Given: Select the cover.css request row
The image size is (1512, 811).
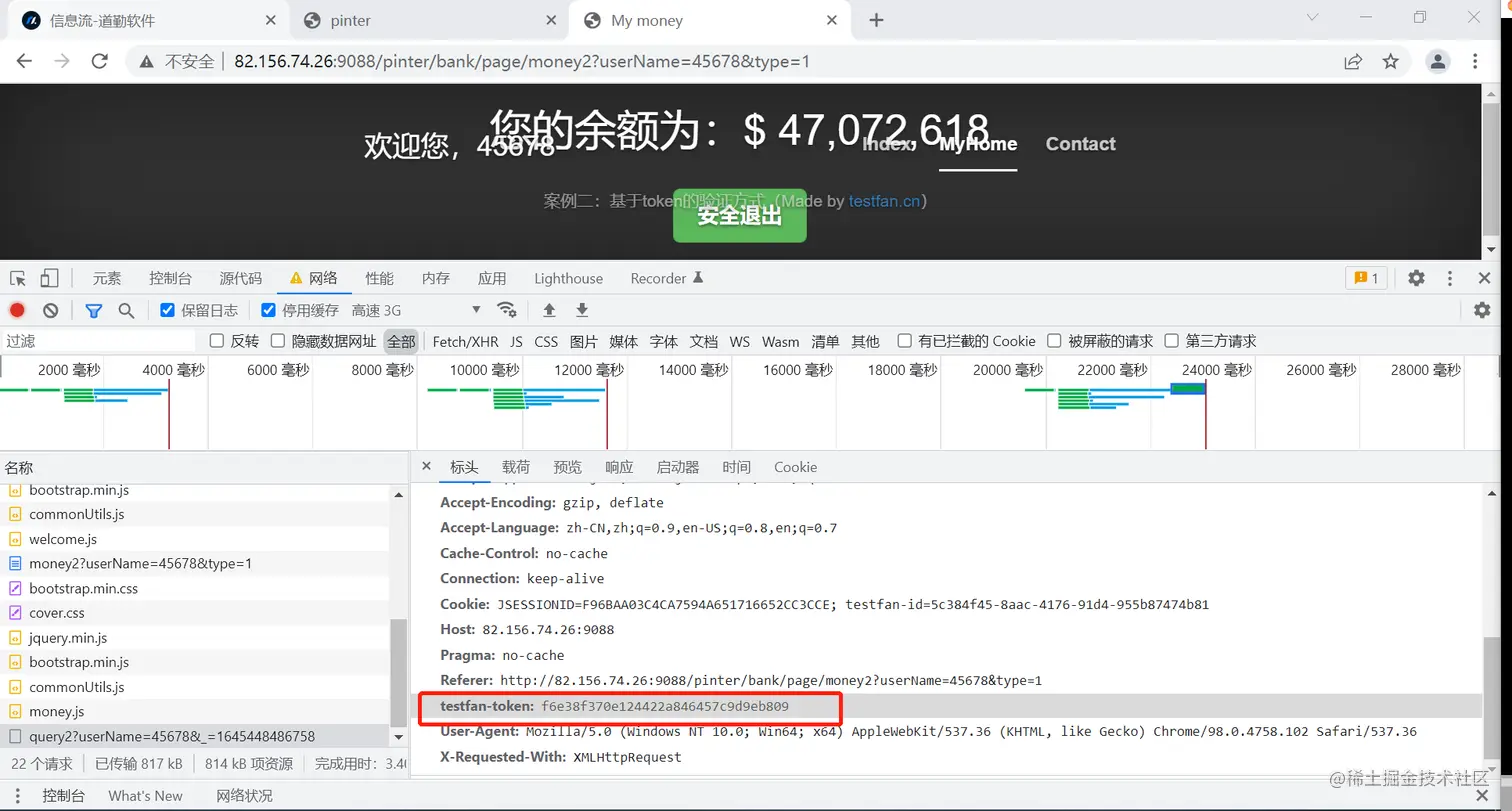Looking at the screenshot, I should [x=195, y=613].
